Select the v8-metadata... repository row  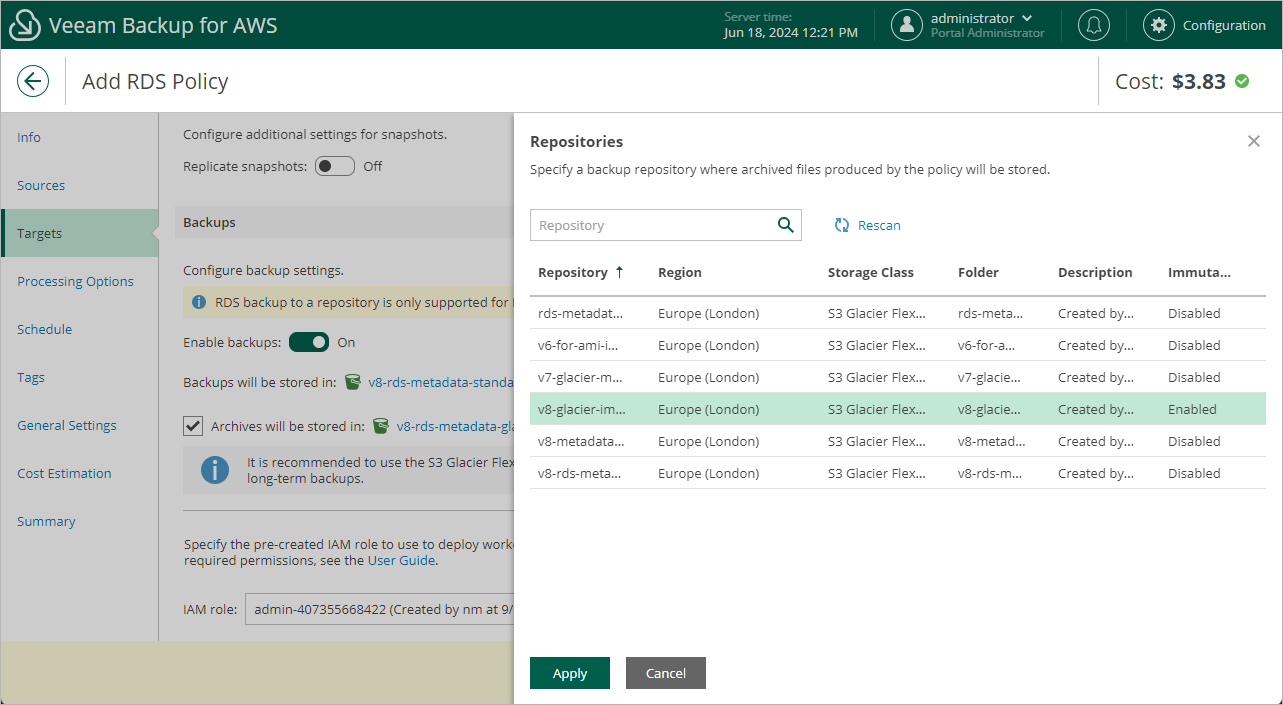pyautogui.click(x=898, y=441)
